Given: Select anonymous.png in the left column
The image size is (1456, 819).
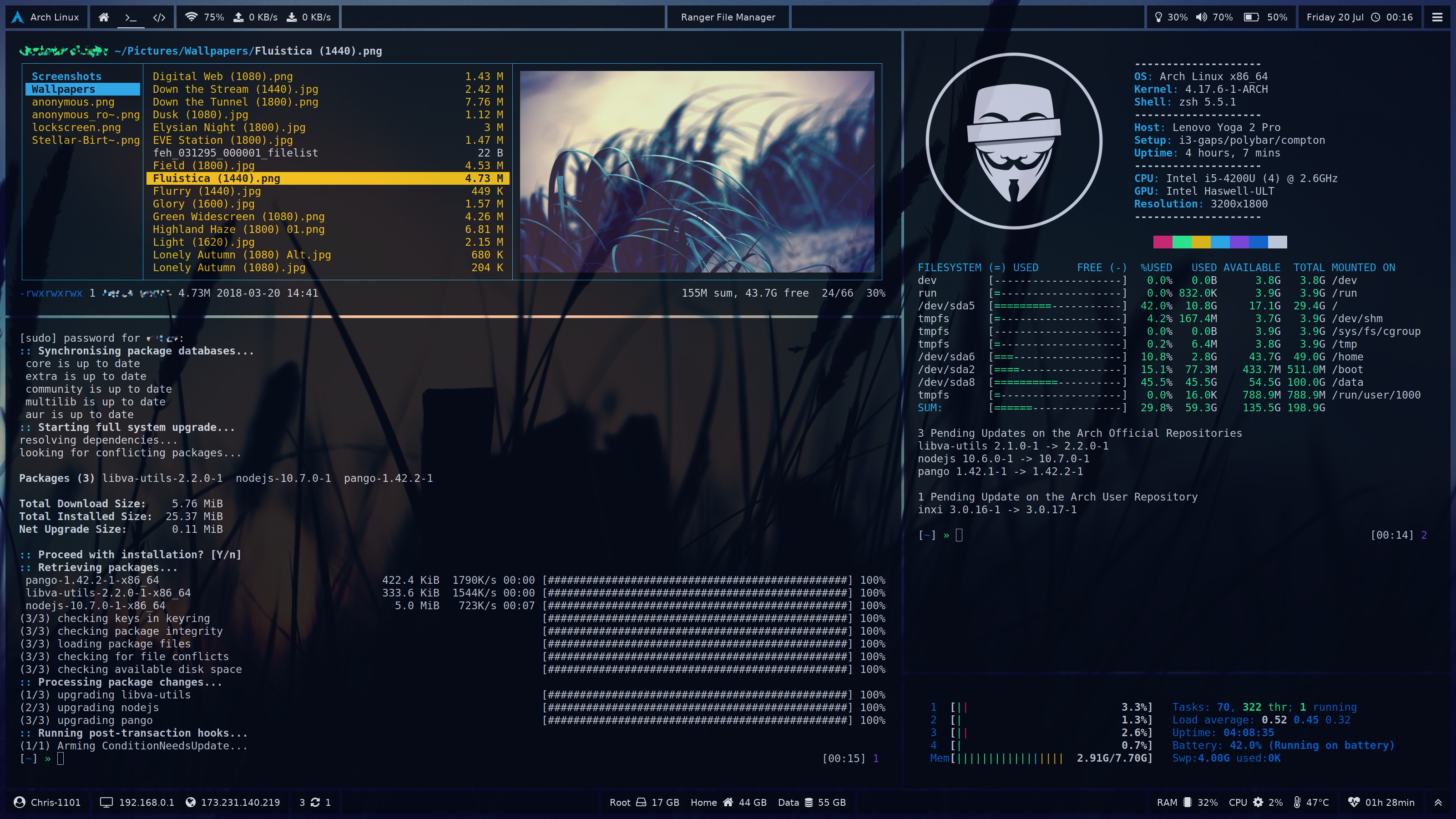Looking at the screenshot, I should pyautogui.click(x=73, y=102).
